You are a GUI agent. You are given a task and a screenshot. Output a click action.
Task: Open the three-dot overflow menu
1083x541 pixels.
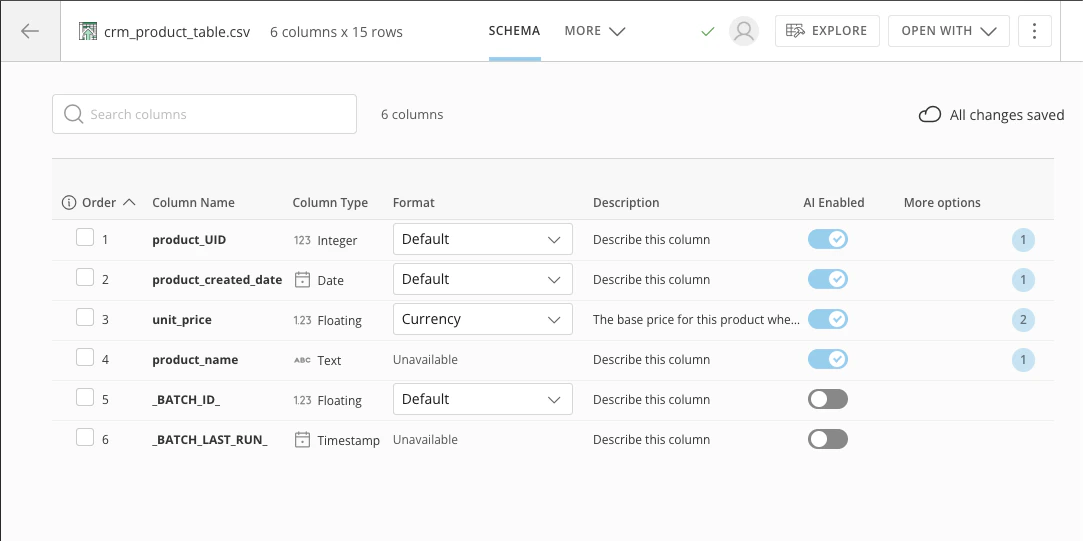1034,31
